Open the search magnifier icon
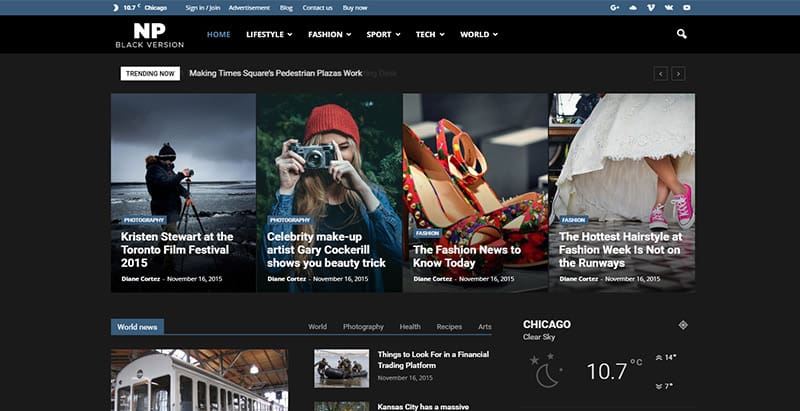Screen dimensions: 800x411 coord(682,34)
